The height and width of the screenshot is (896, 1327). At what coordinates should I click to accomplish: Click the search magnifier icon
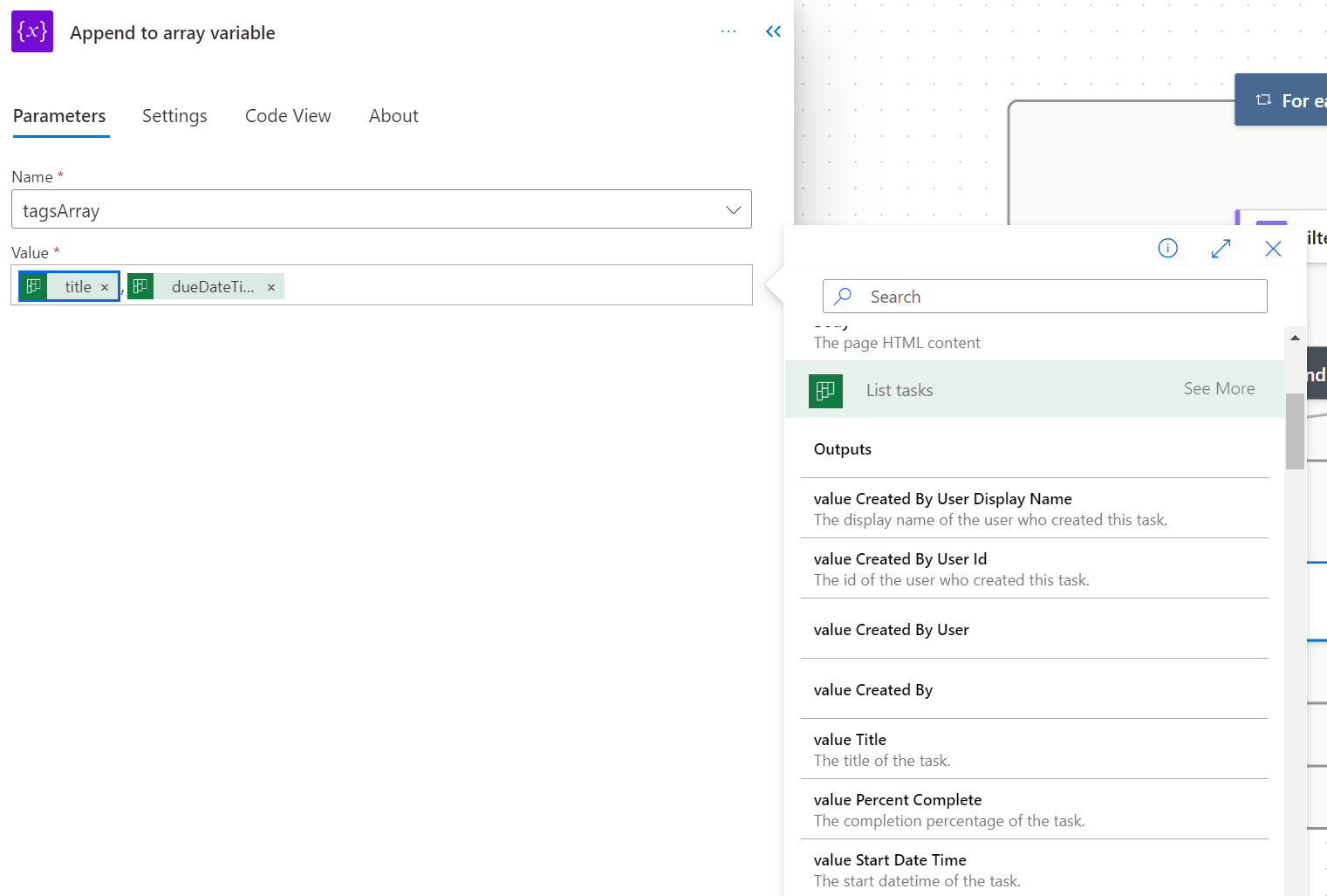(x=843, y=297)
